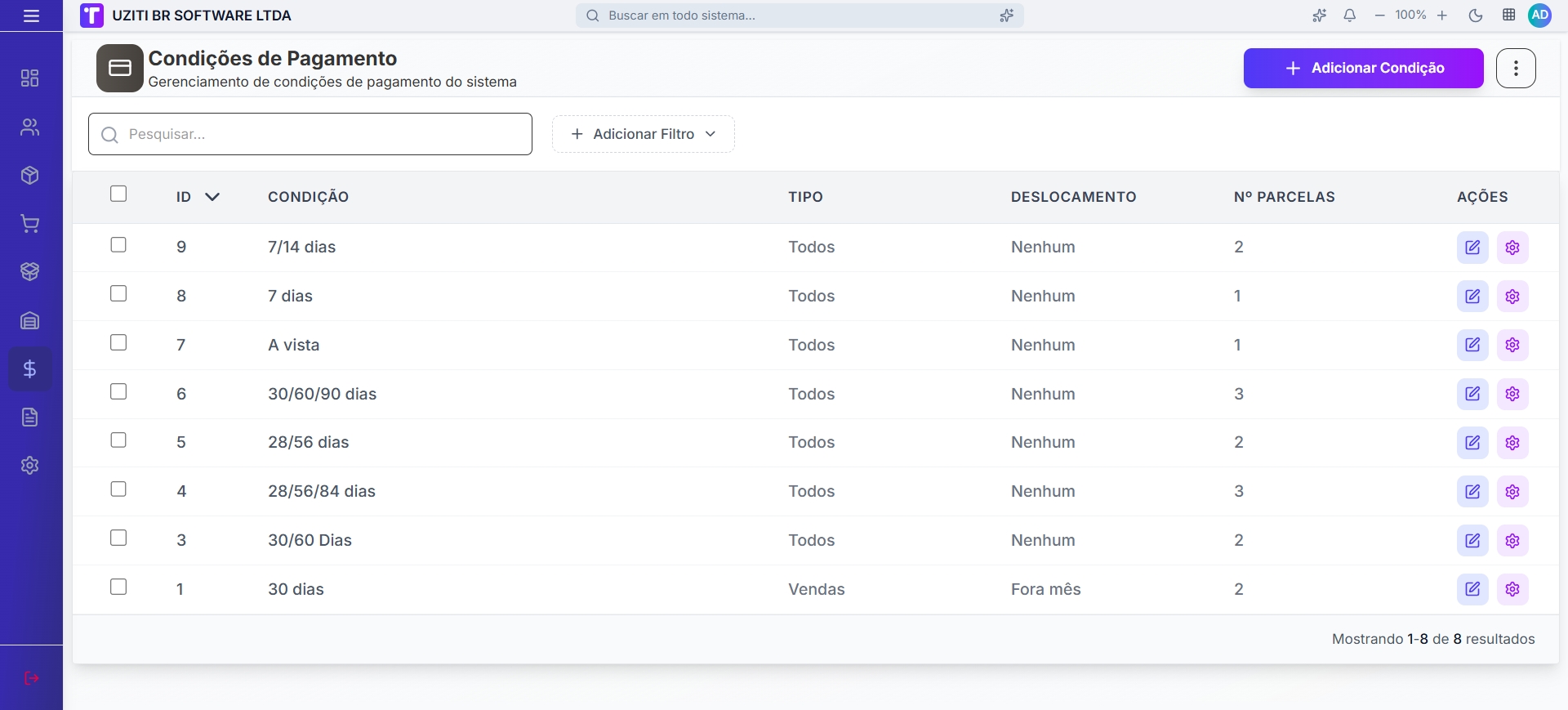Open settings for the 30/60/90 dias row
Screen dimensions: 1568x710
1512,394
